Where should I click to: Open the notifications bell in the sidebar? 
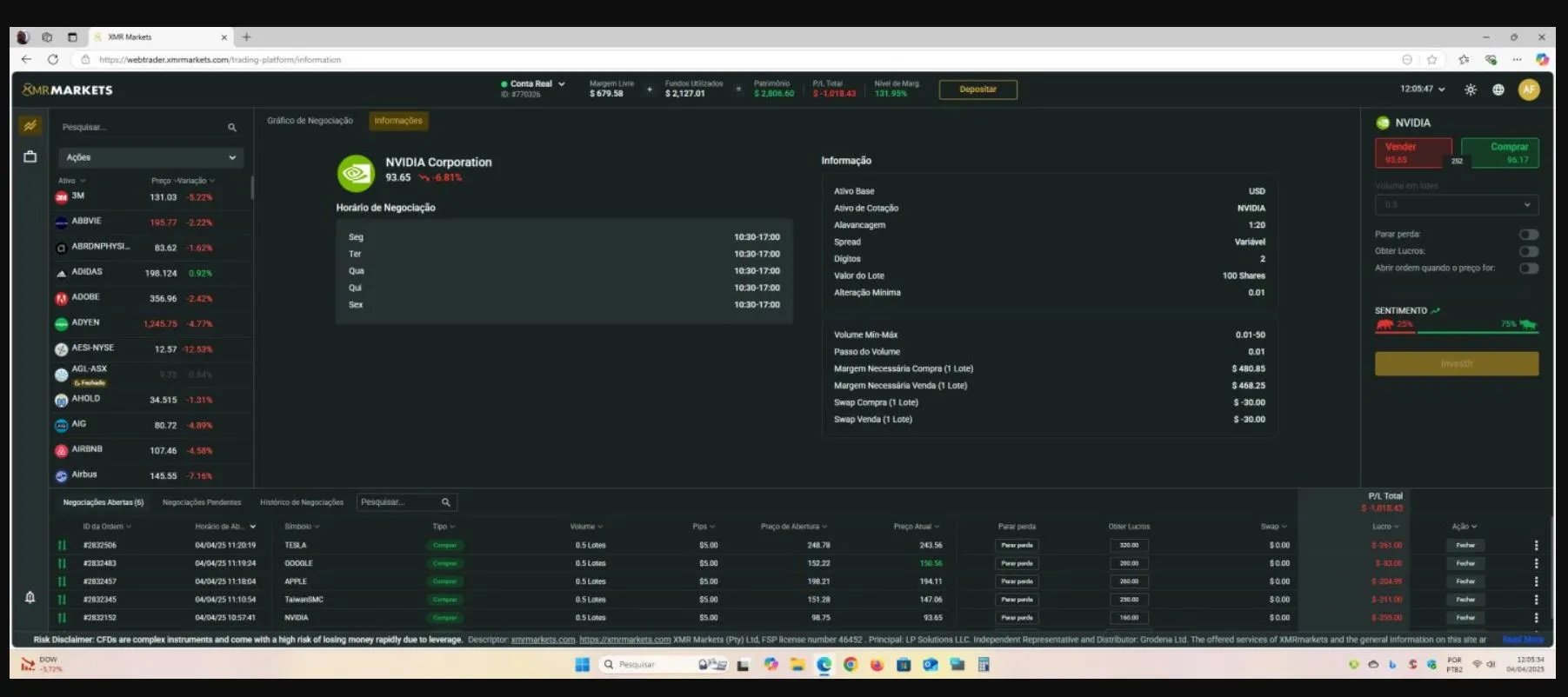coord(30,597)
